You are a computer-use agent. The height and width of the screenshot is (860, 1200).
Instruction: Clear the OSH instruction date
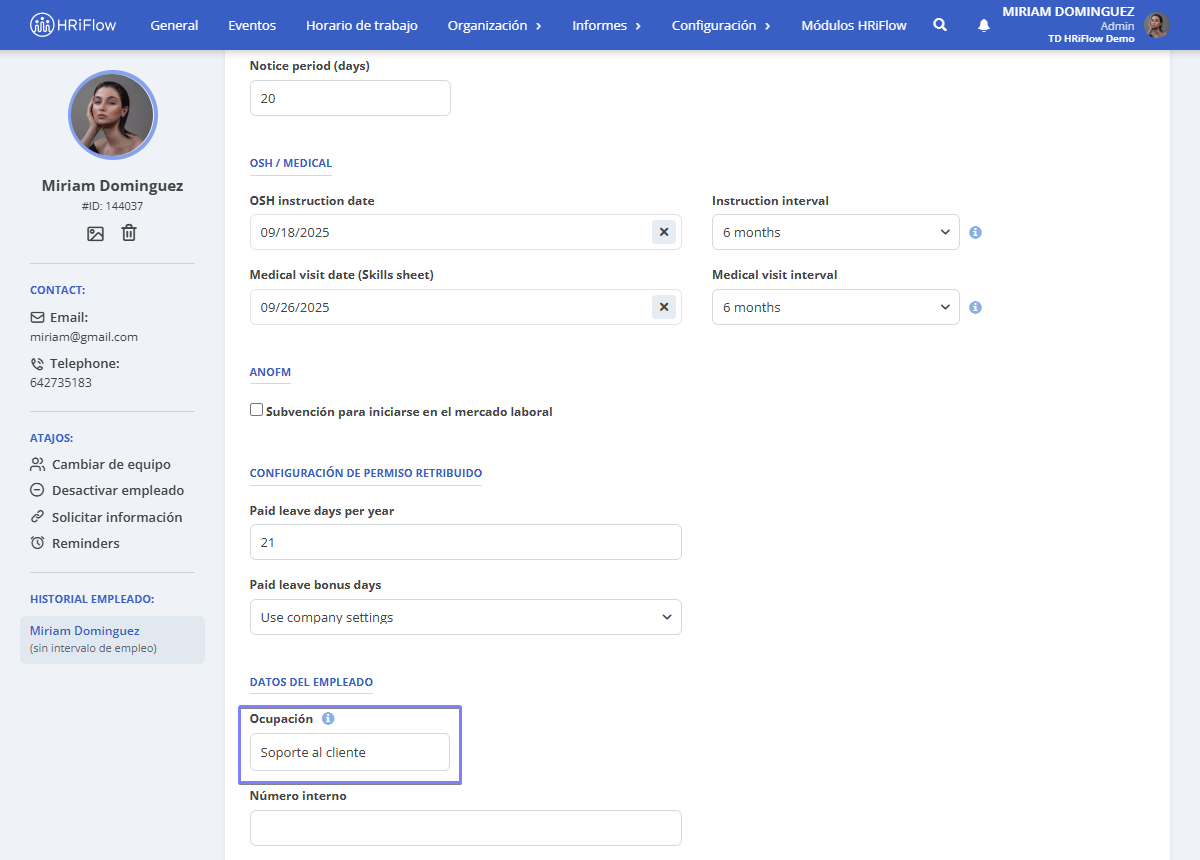(664, 232)
